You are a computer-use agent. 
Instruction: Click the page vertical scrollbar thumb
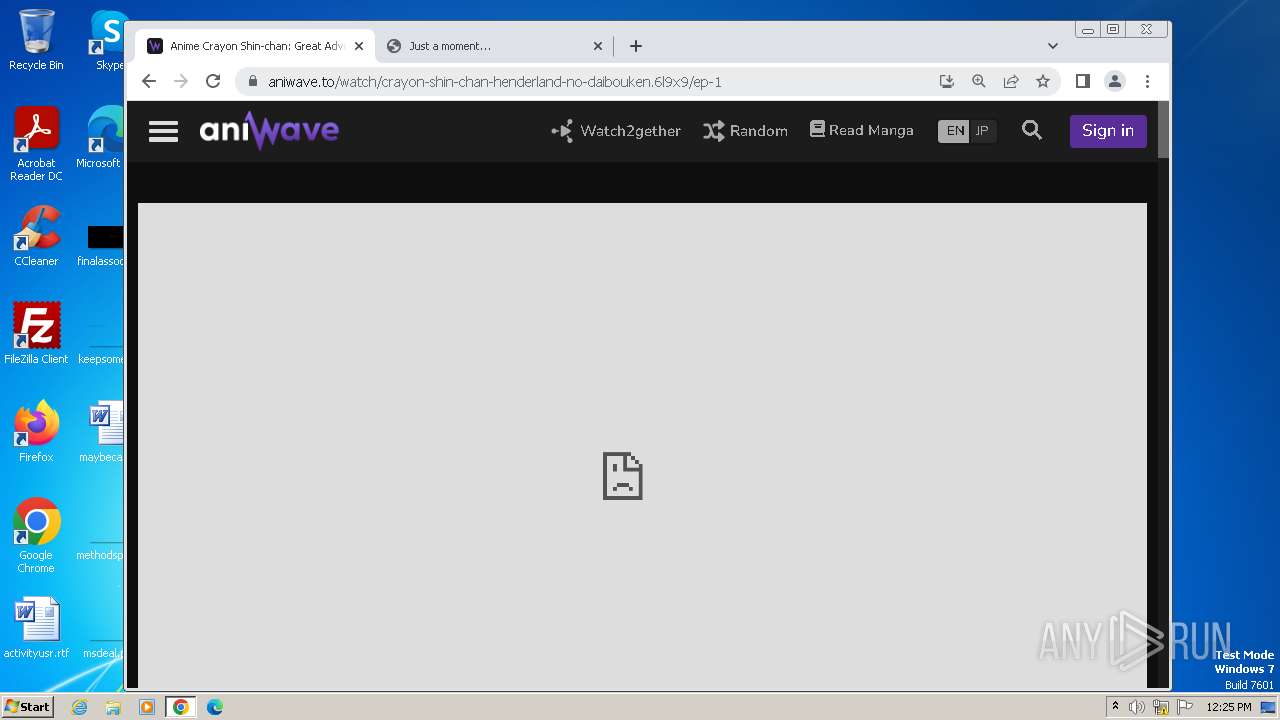pyautogui.click(x=1163, y=130)
